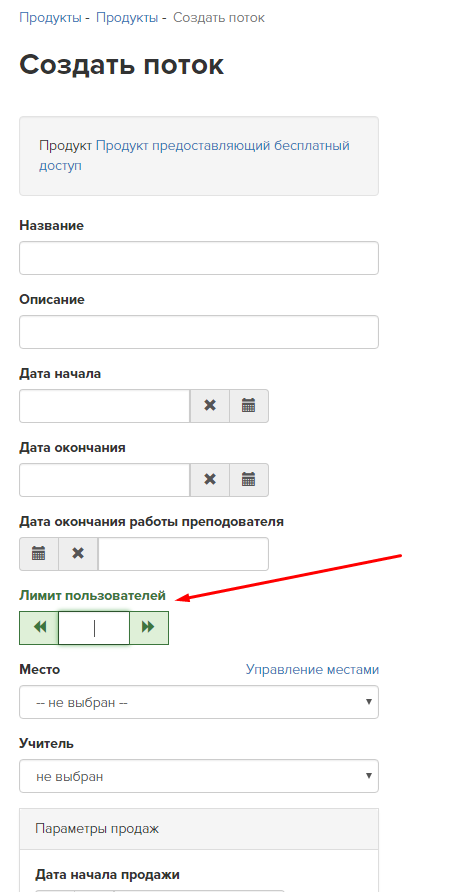Clear the Дата начала field with X icon
Image resolution: width=470 pixels, height=892 pixels.
pos(210,406)
